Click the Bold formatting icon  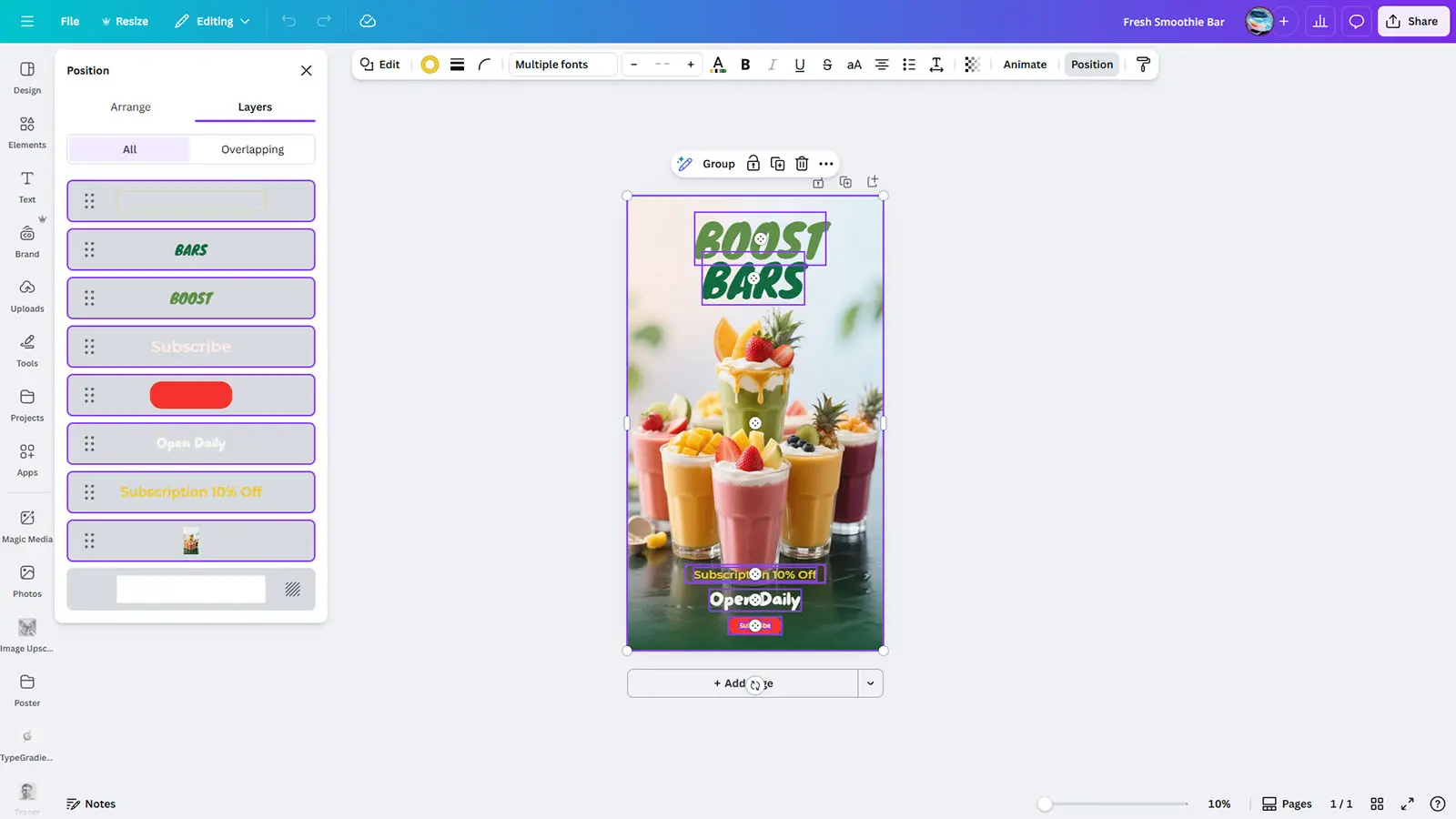pos(745,65)
